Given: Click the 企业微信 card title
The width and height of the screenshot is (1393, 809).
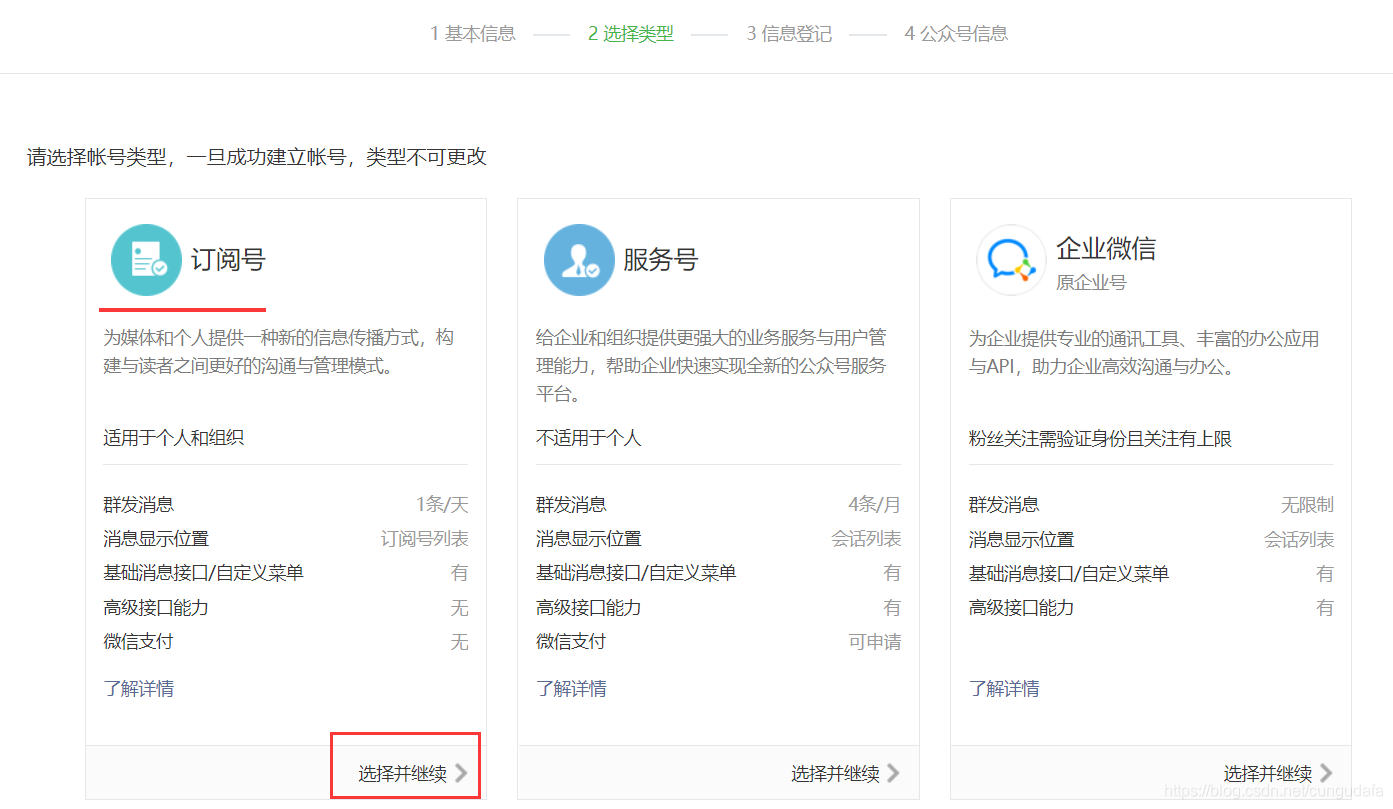Looking at the screenshot, I should click(1106, 248).
